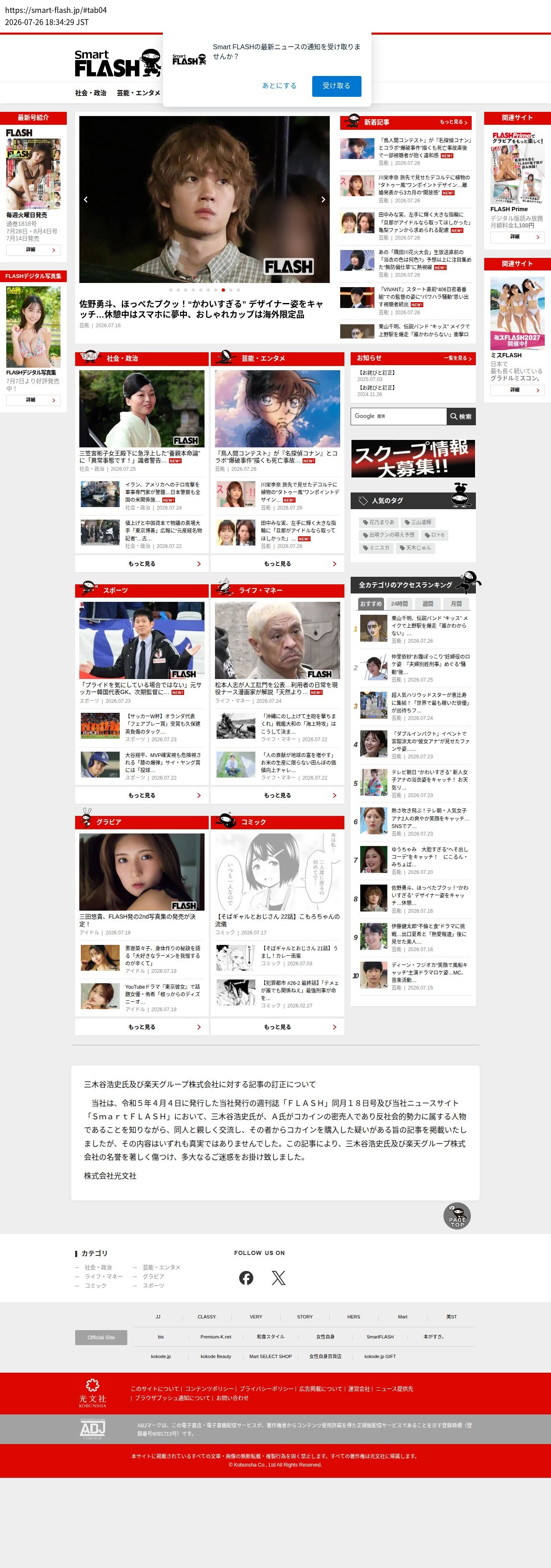The height and width of the screenshot is (1568, 551).
Task: Expand もっと見る under 社会・政治 section
Action: [142, 564]
